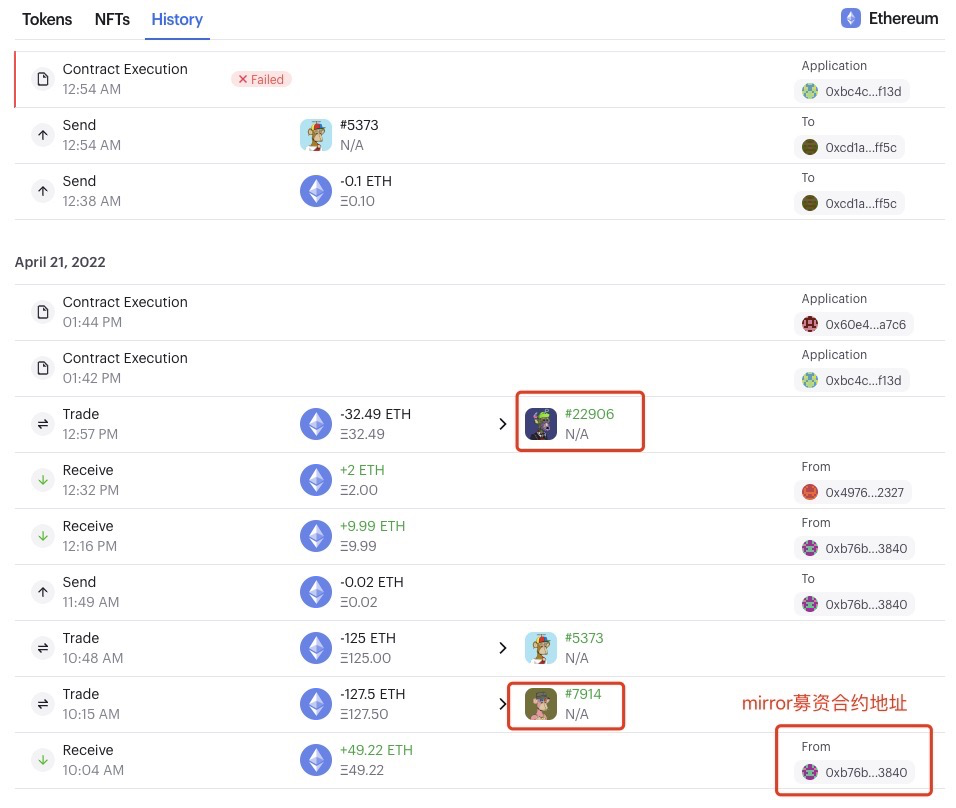Viewport: 956px width, 808px height.
Task: Click ETH coin icon in -127.5 ETH row
Action: coord(316,704)
